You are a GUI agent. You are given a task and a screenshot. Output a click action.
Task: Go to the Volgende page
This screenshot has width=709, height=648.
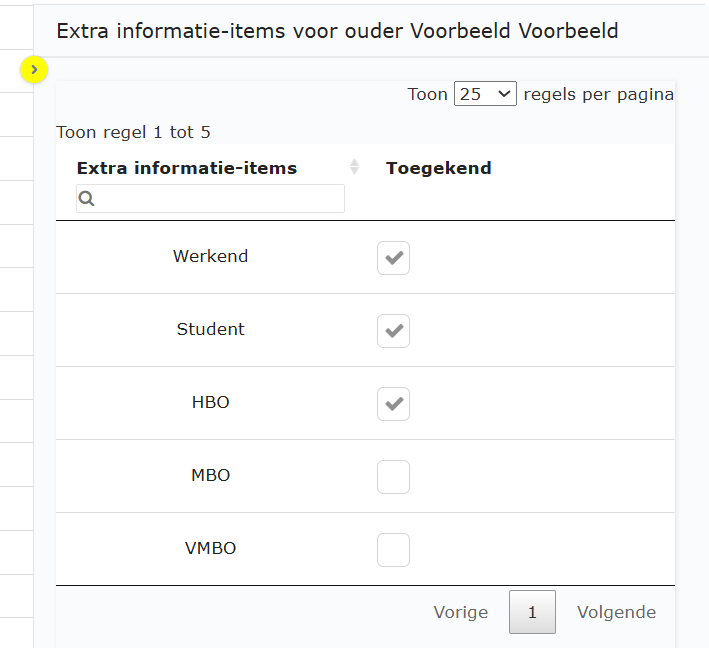tap(616, 612)
